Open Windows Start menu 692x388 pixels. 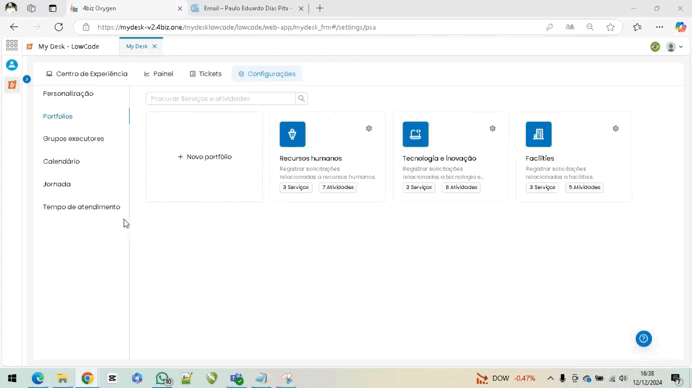tap(12, 378)
